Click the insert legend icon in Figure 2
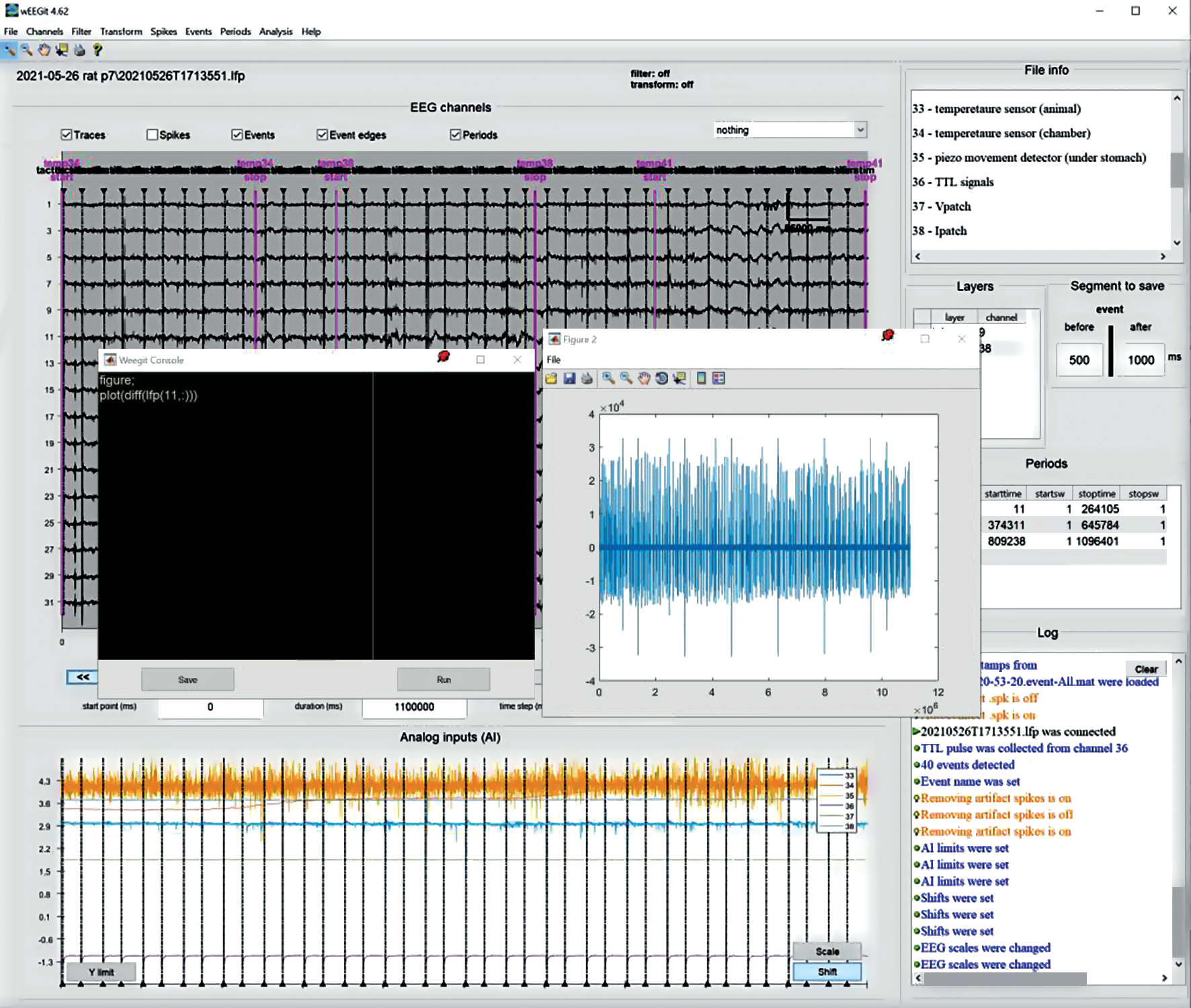Image resolution: width=1191 pixels, height=1008 pixels. pos(718,378)
